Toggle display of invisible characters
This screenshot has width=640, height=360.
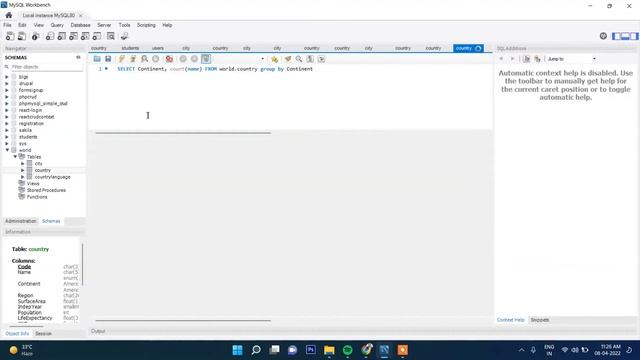pyautogui.click(x=310, y=59)
